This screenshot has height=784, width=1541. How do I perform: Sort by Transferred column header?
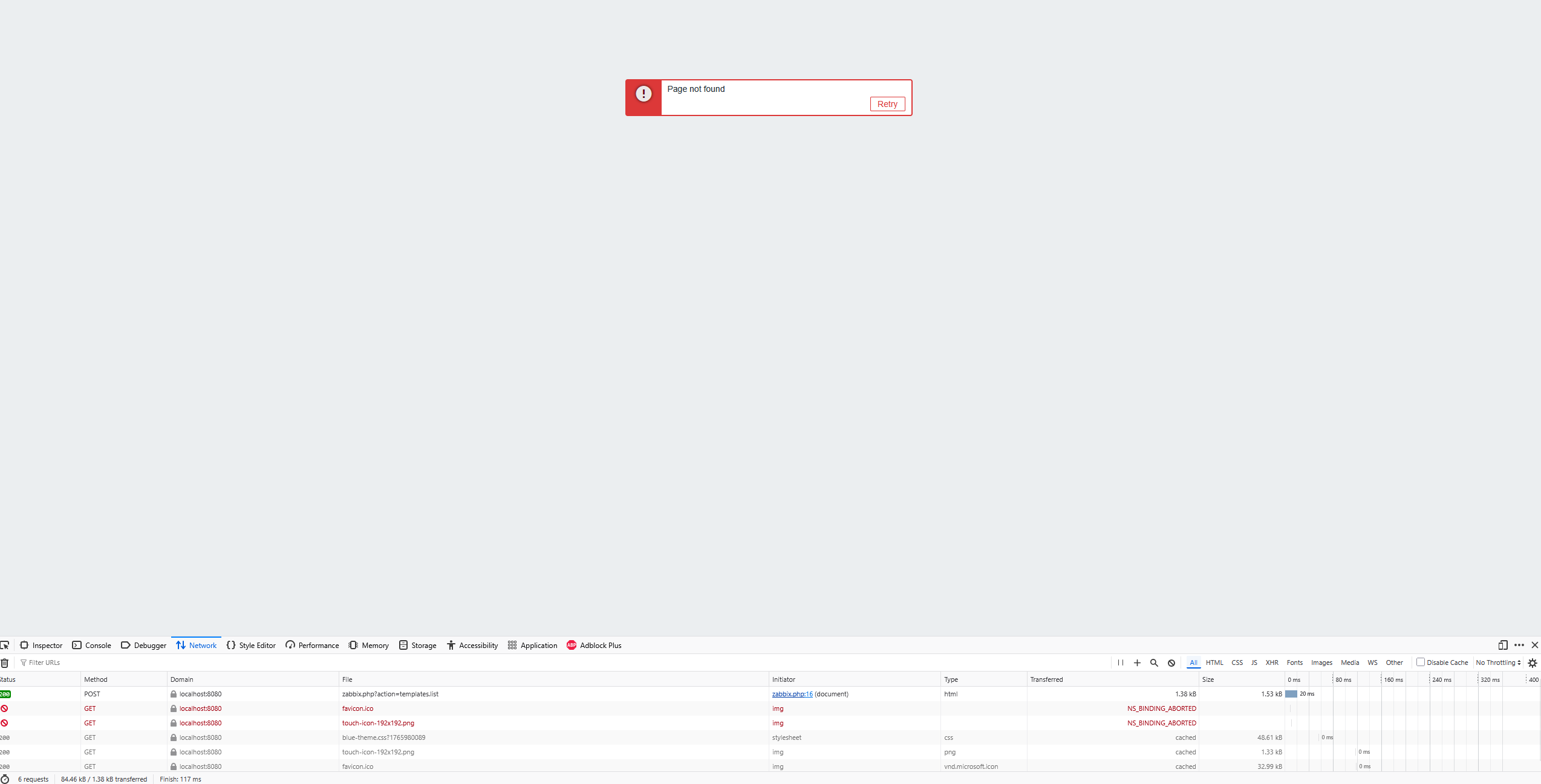point(1046,679)
